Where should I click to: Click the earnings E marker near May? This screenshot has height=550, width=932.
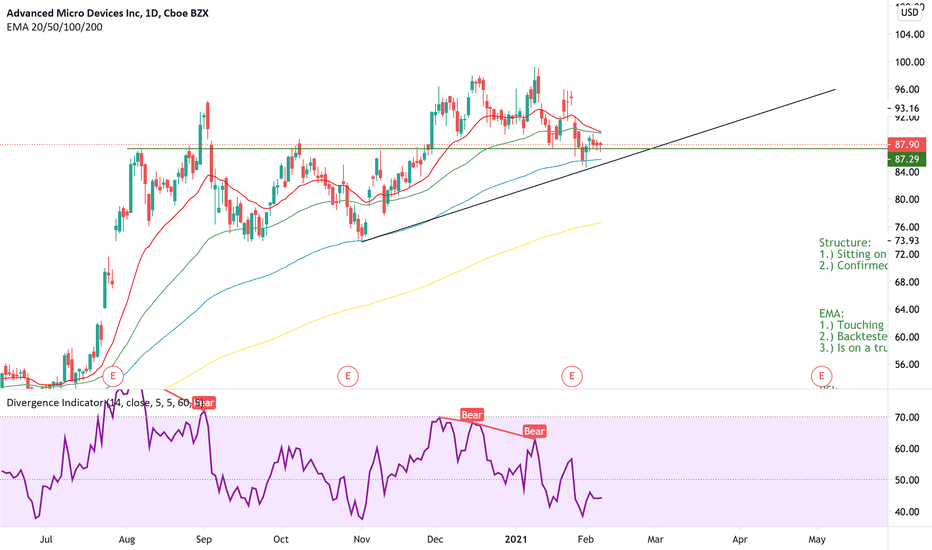coord(821,376)
